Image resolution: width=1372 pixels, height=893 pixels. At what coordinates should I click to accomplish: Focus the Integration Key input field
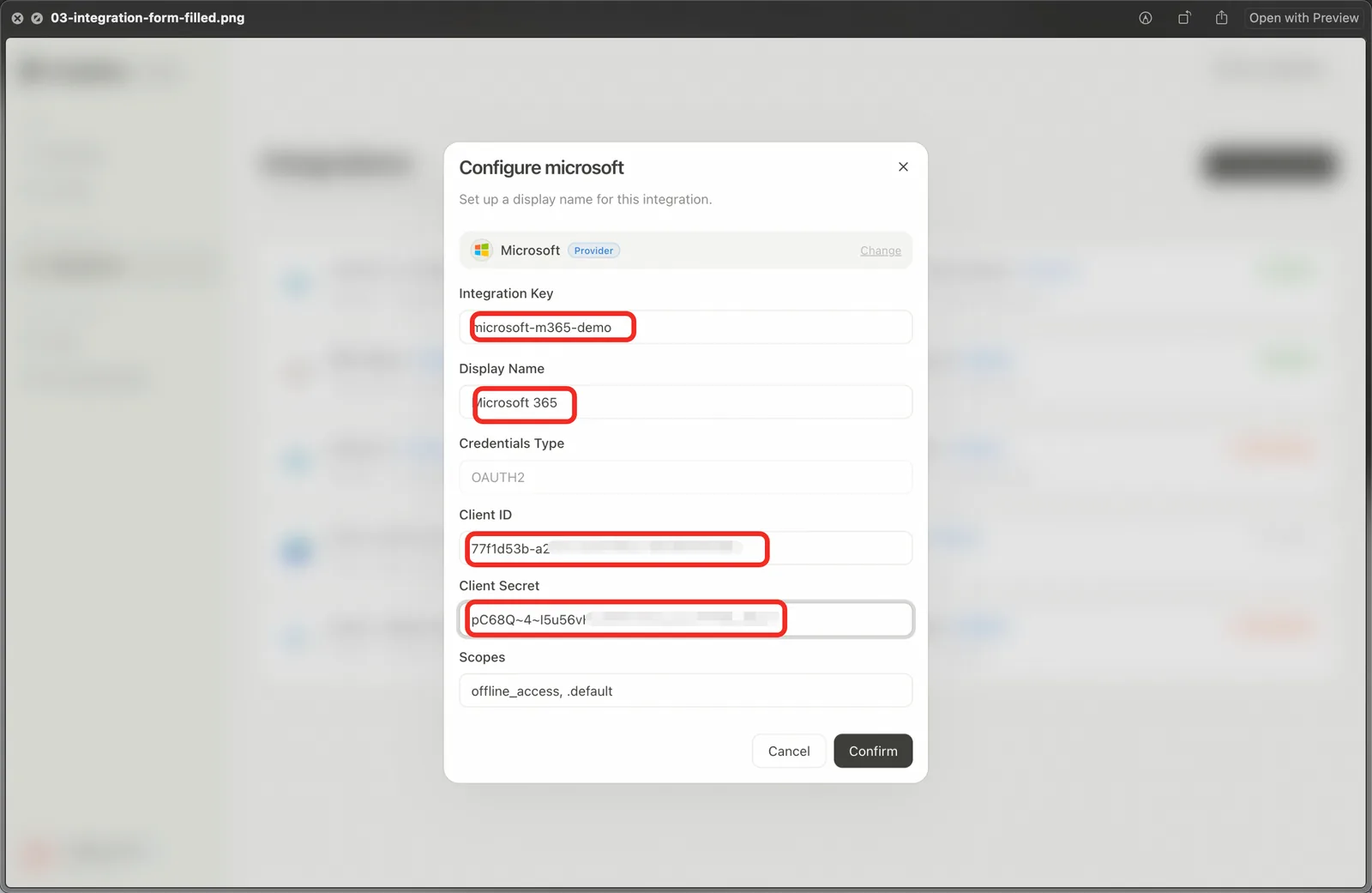click(685, 327)
